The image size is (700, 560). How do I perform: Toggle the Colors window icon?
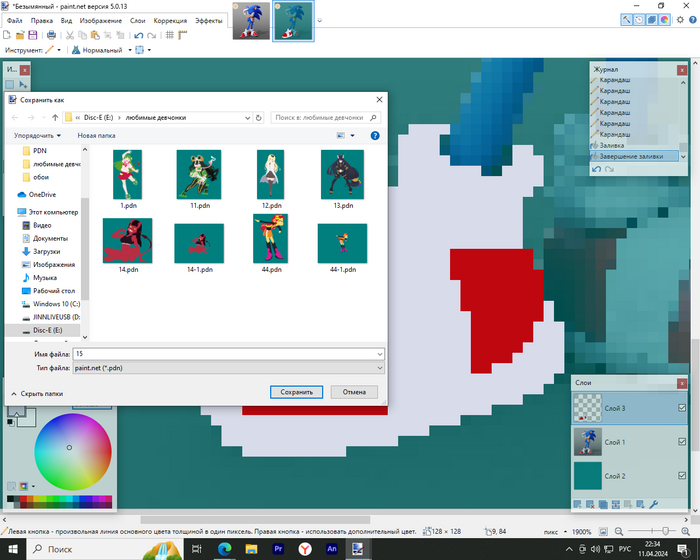point(663,19)
